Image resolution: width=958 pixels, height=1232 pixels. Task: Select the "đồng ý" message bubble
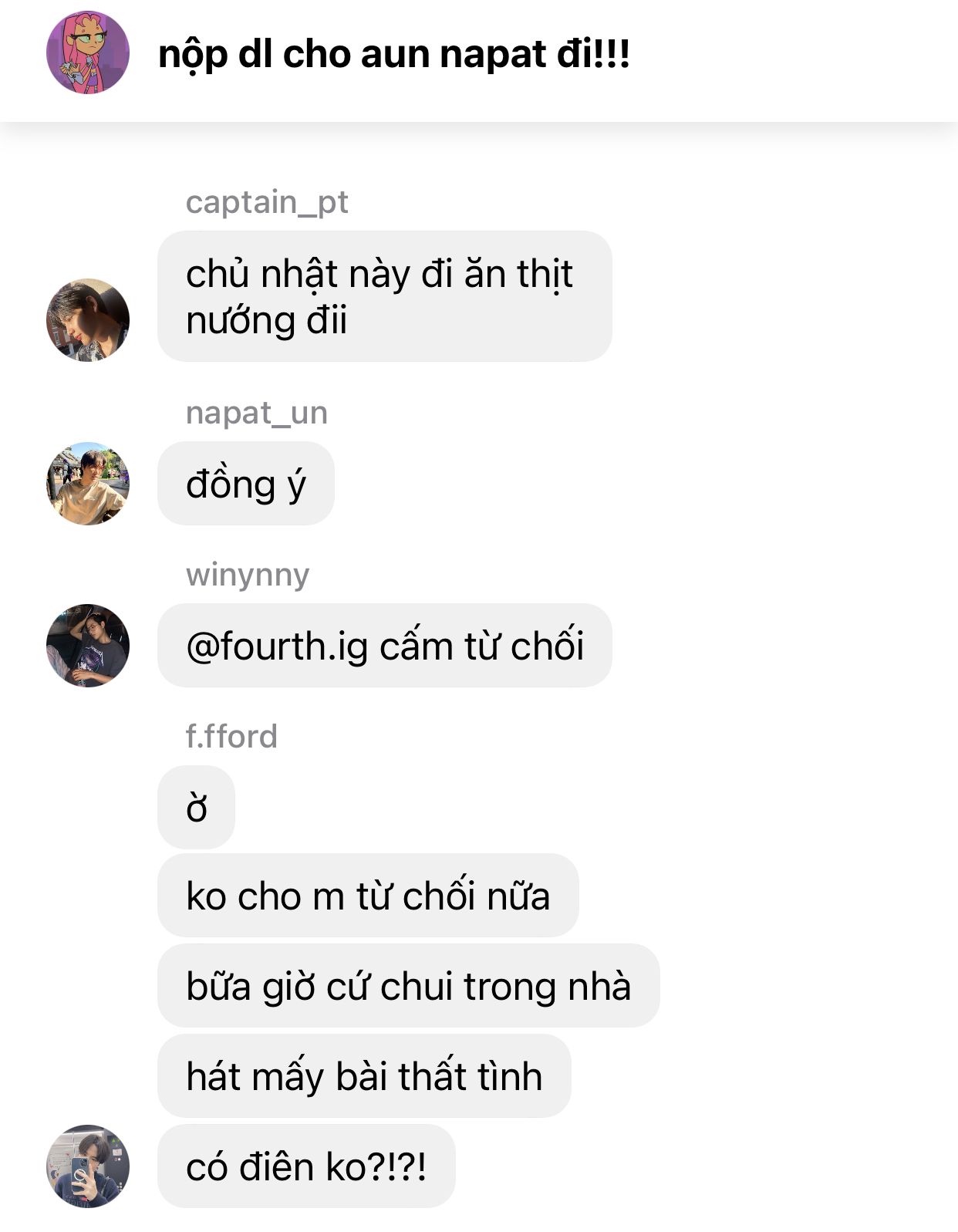click(x=246, y=484)
